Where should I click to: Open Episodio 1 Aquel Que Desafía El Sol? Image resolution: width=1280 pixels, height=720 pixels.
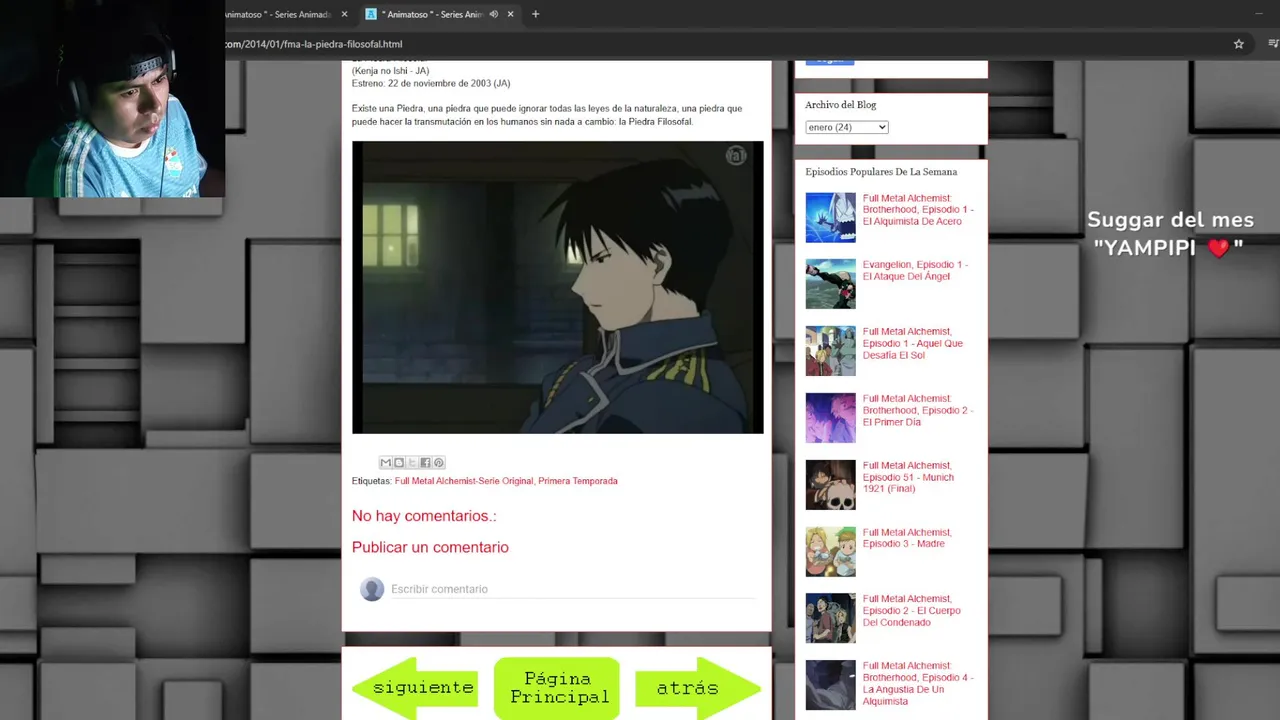[x=913, y=343]
